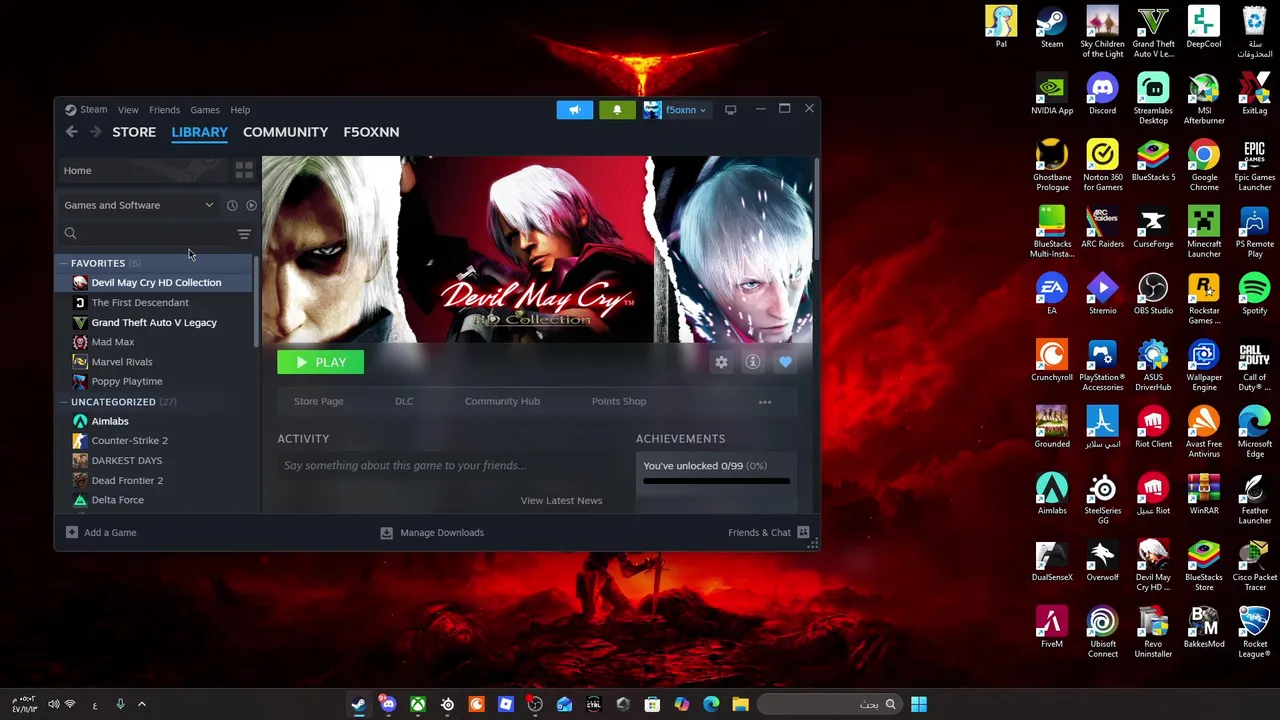
Task: Click View Latest News
Action: click(x=561, y=500)
